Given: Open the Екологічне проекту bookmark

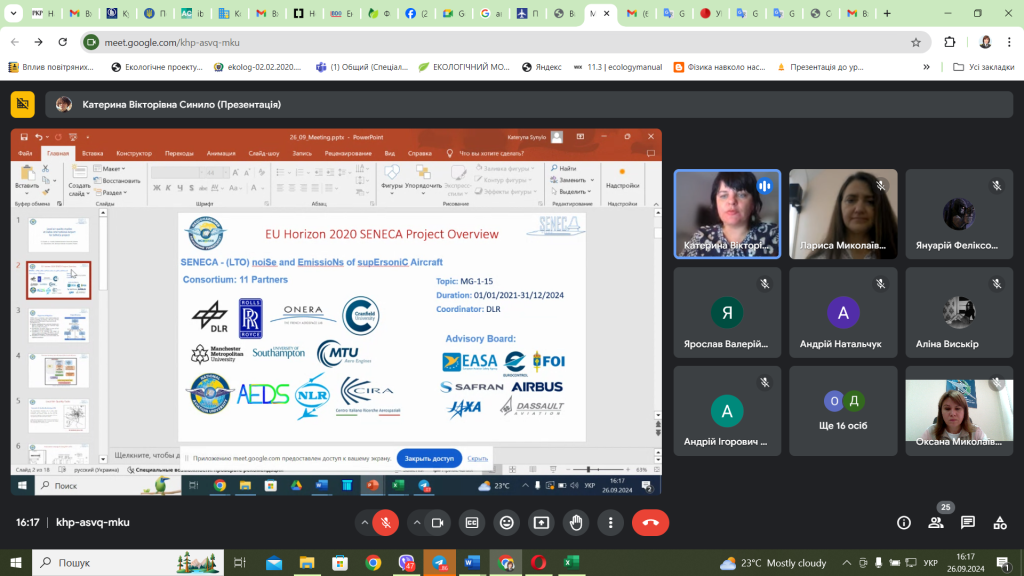Looking at the screenshot, I should (156, 67).
